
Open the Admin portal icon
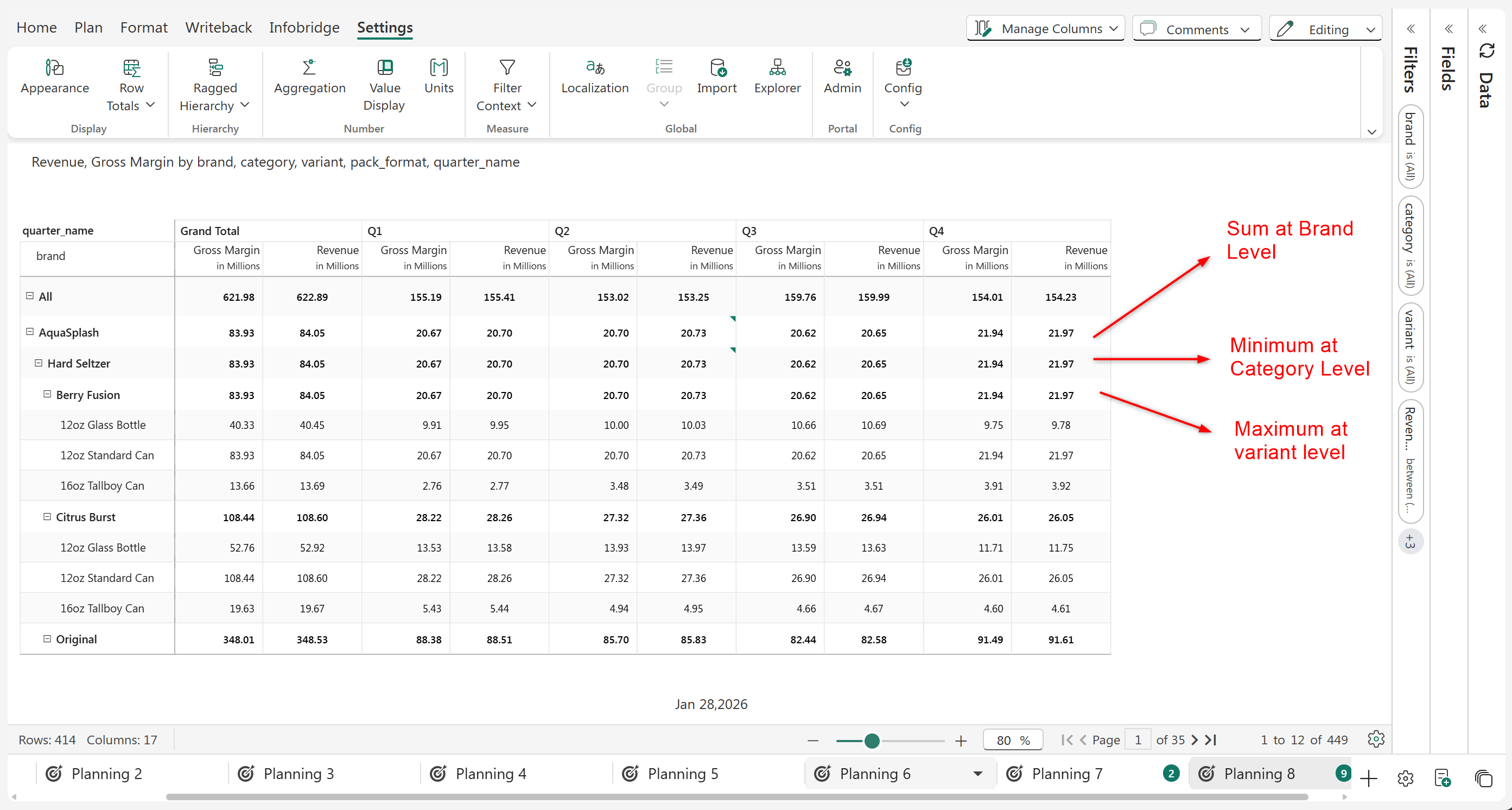click(842, 68)
